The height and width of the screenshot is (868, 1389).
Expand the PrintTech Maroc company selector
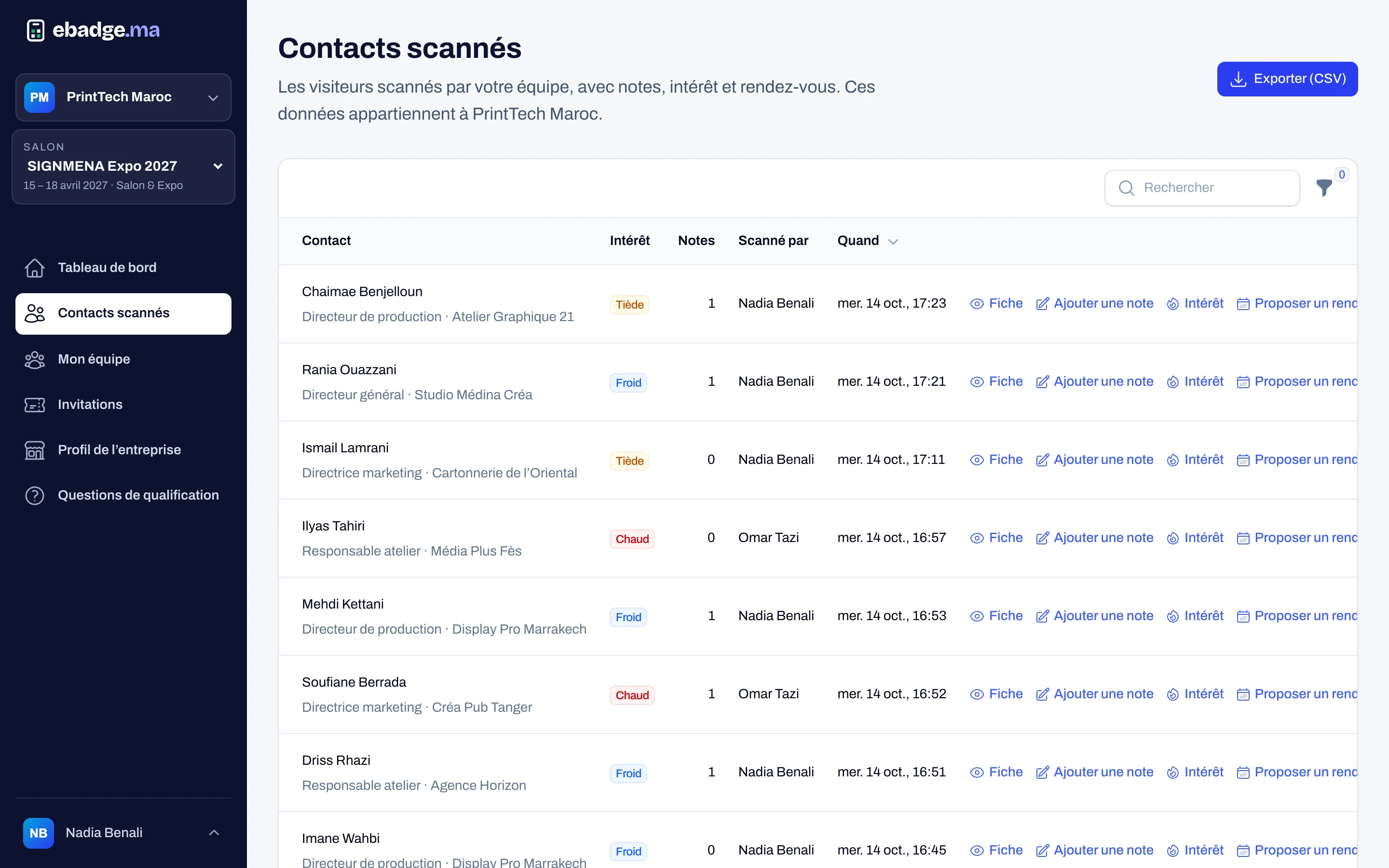point(123,97)
